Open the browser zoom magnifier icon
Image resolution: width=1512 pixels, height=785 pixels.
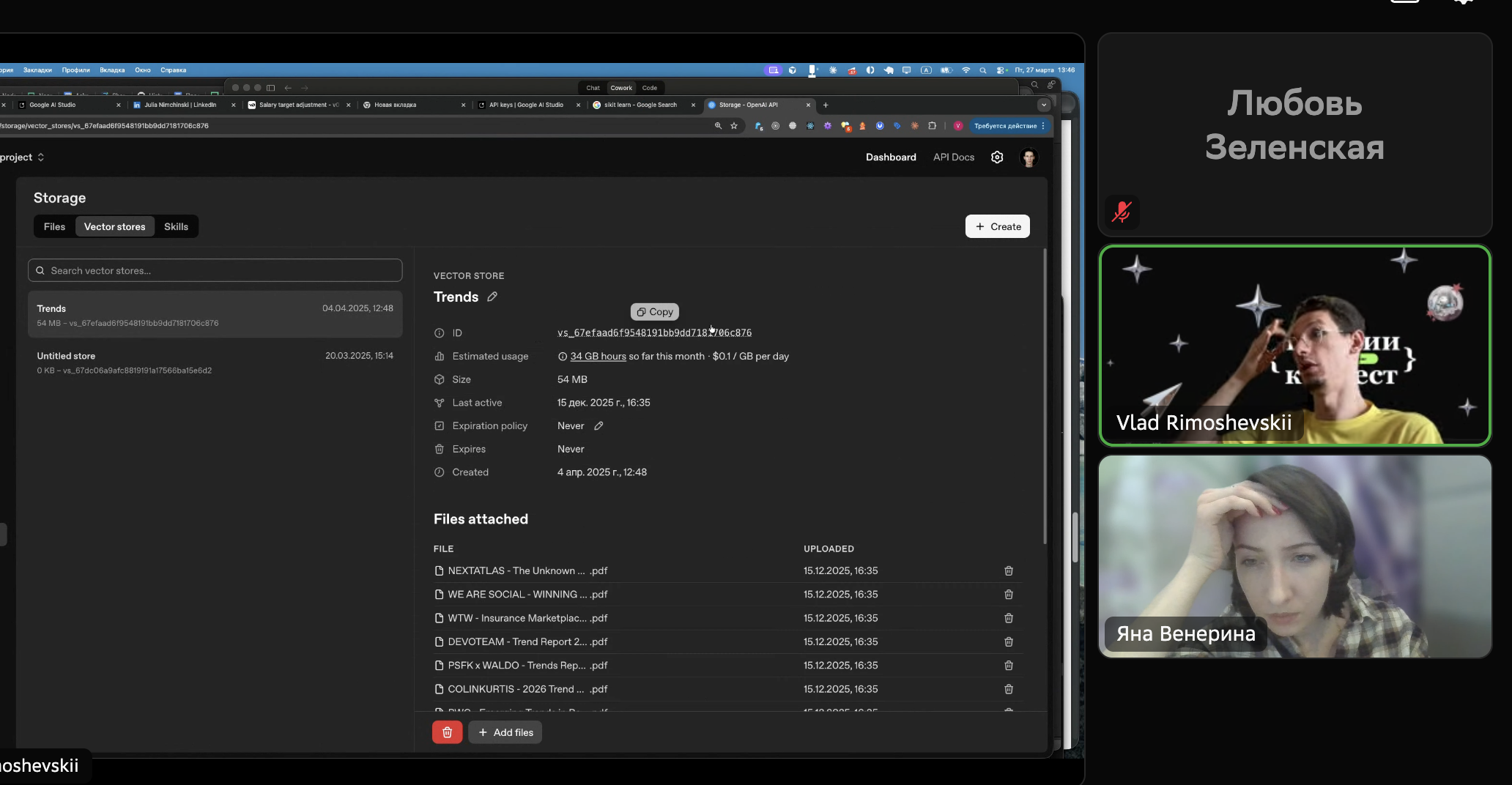tap(718, 126)
